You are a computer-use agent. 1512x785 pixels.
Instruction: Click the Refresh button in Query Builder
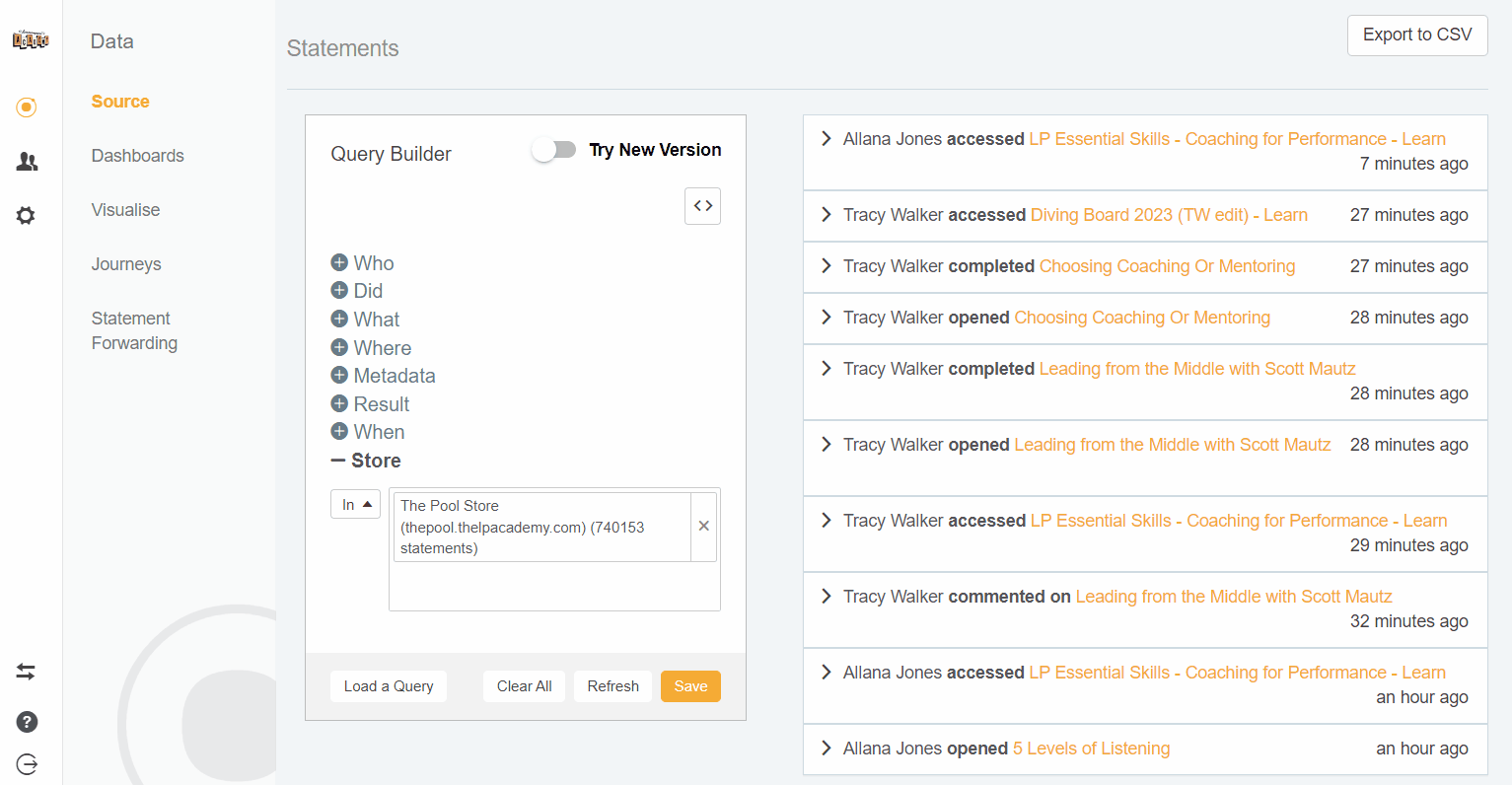click(x=612, y=685)
